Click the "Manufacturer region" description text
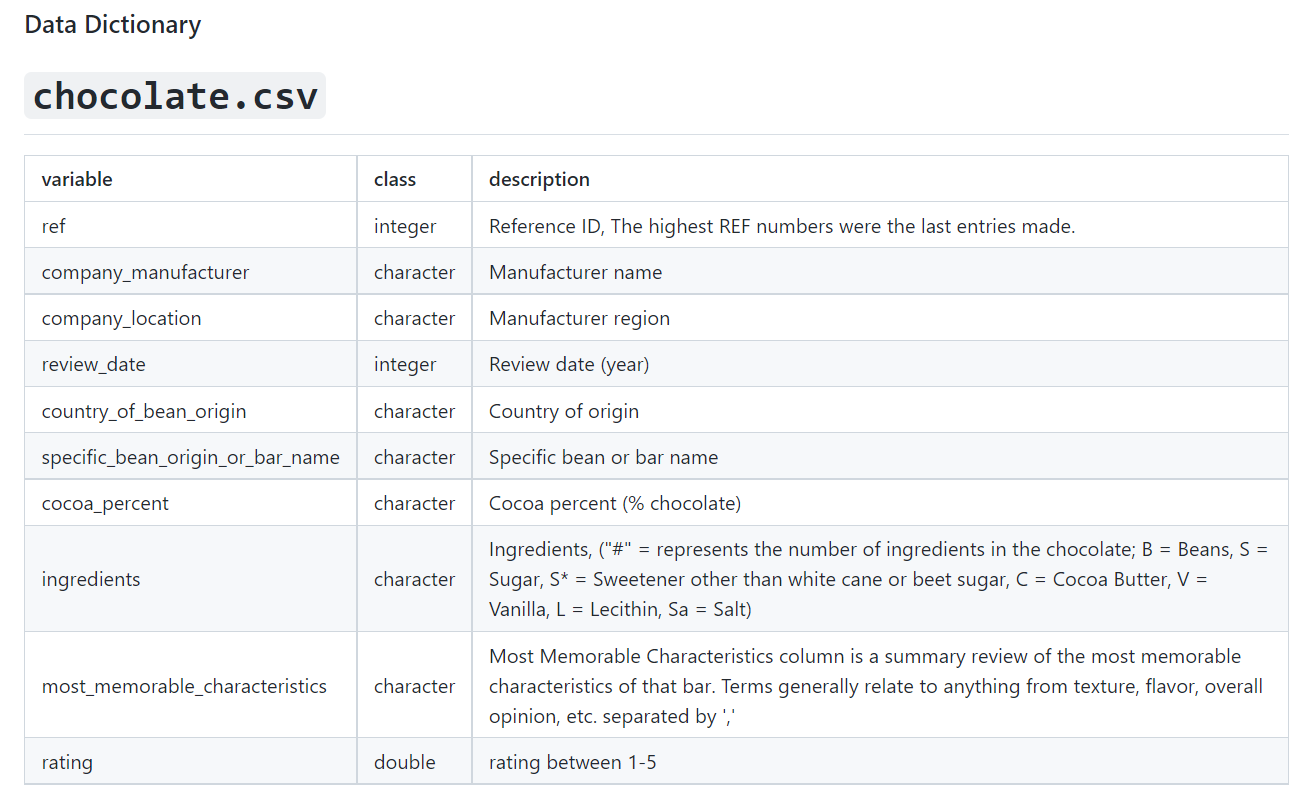This screenshot has width=1313, height=803. [579, 318]
